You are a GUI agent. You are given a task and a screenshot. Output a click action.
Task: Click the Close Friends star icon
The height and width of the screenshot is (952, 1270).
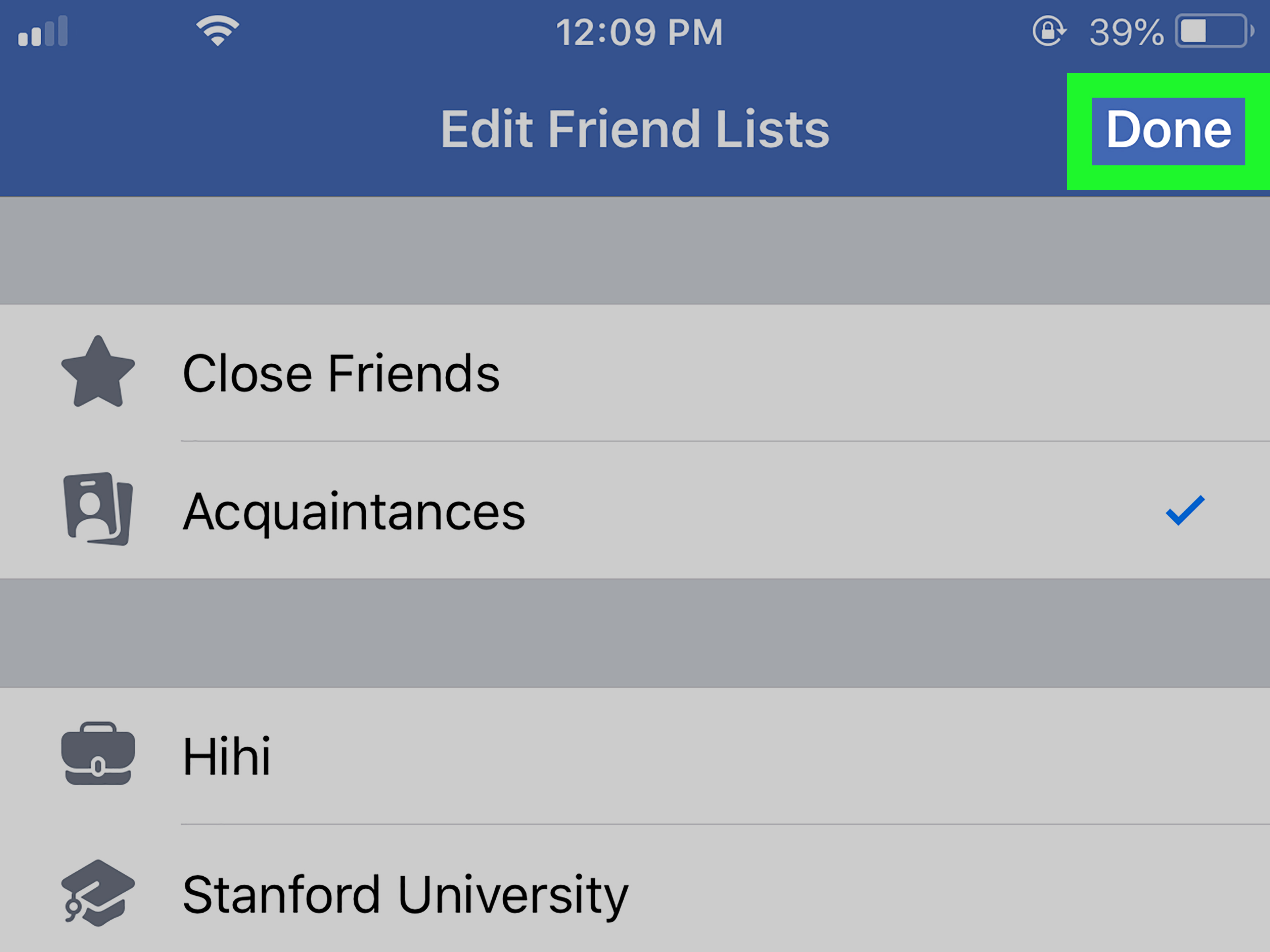coord(98,372)
